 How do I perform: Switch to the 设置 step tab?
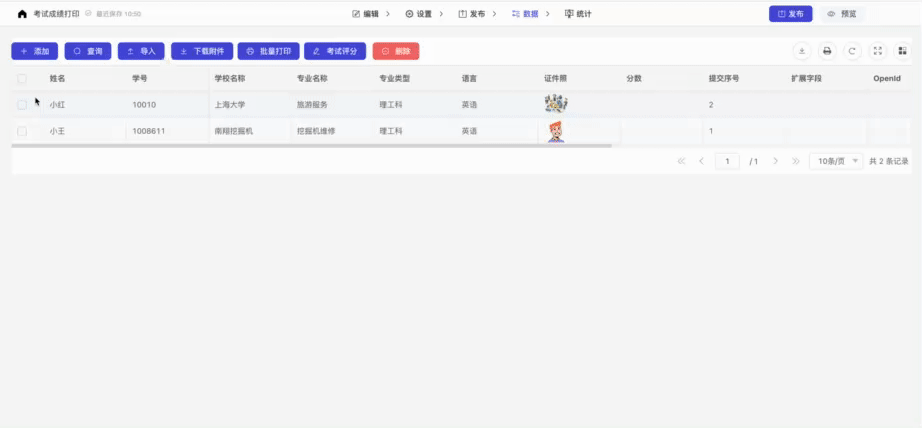(x=418, y=14)
